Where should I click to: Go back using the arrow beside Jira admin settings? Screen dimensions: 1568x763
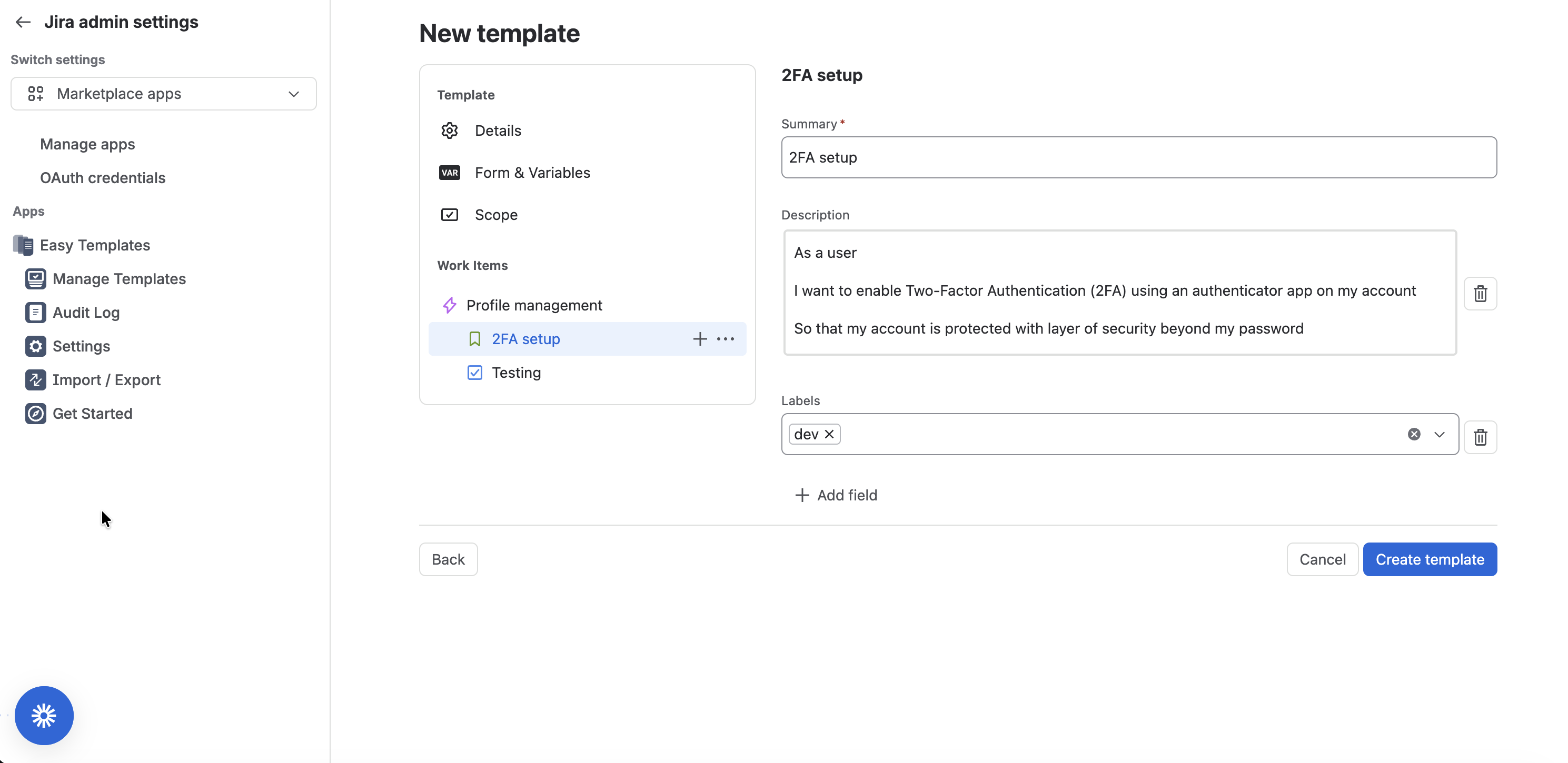click(23, 22)
